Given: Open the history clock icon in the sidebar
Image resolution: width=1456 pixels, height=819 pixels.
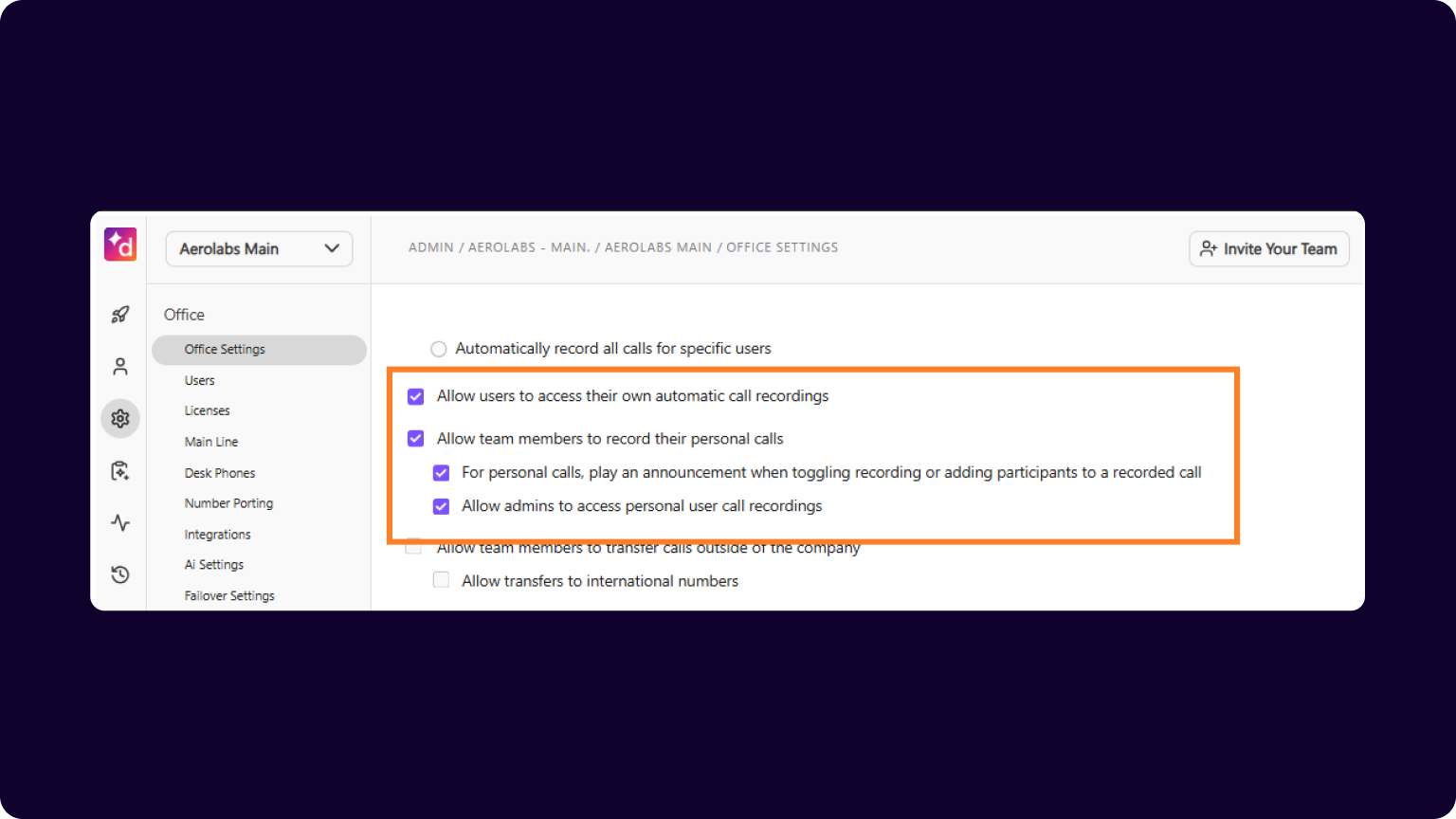Looking at the screenshot, I should (x=120, y=574).
